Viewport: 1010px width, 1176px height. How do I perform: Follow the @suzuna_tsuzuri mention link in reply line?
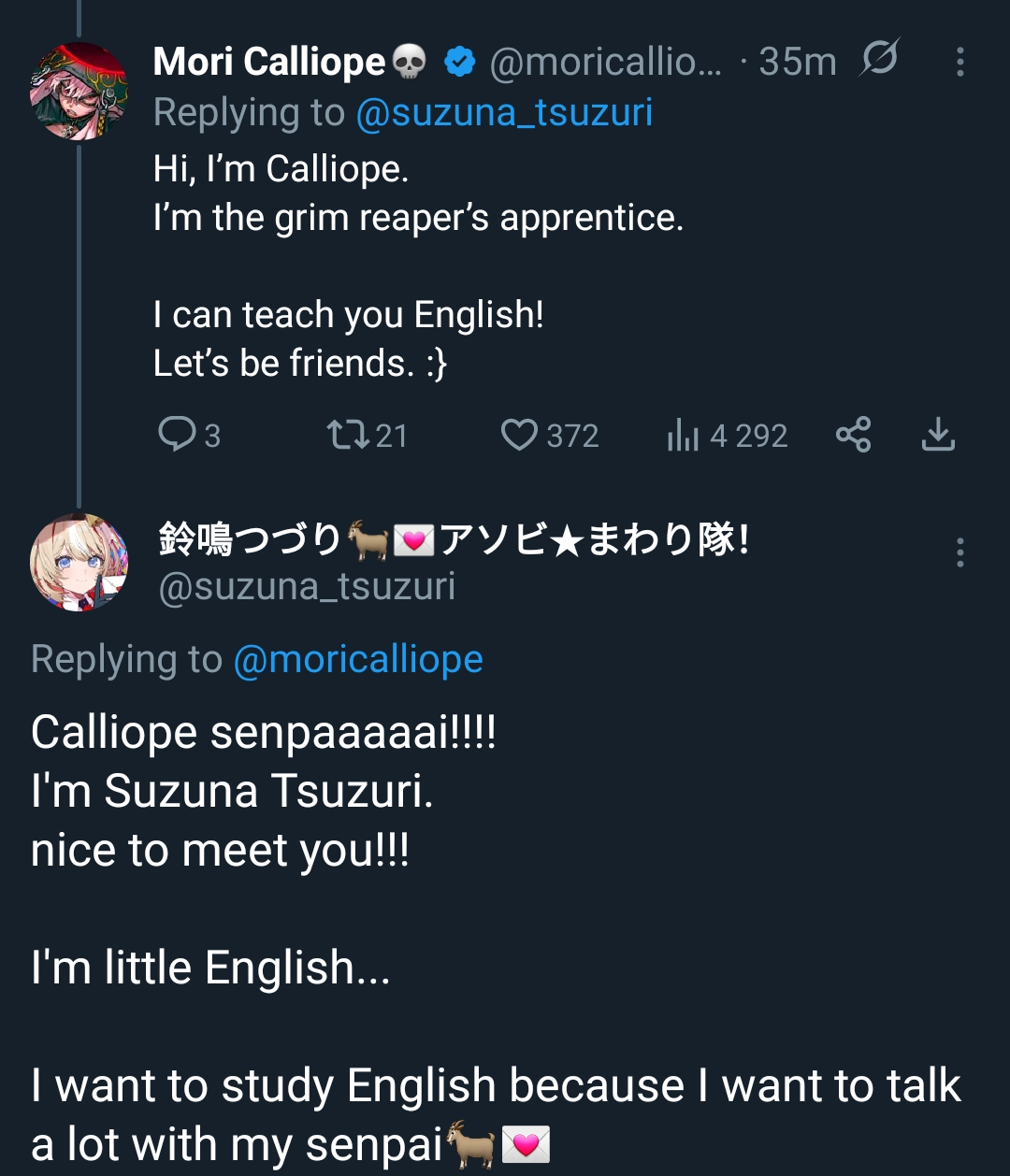pos(504,113)
